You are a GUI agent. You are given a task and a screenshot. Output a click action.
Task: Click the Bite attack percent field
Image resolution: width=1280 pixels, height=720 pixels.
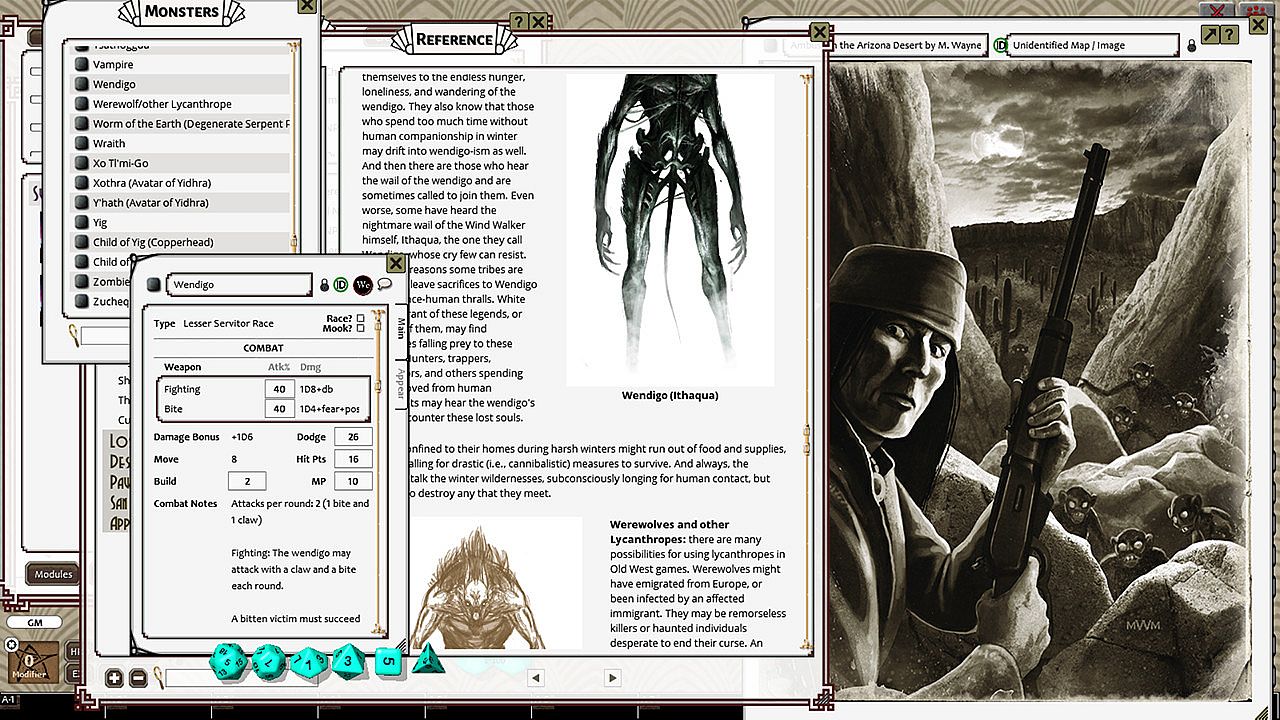[279, 409]
